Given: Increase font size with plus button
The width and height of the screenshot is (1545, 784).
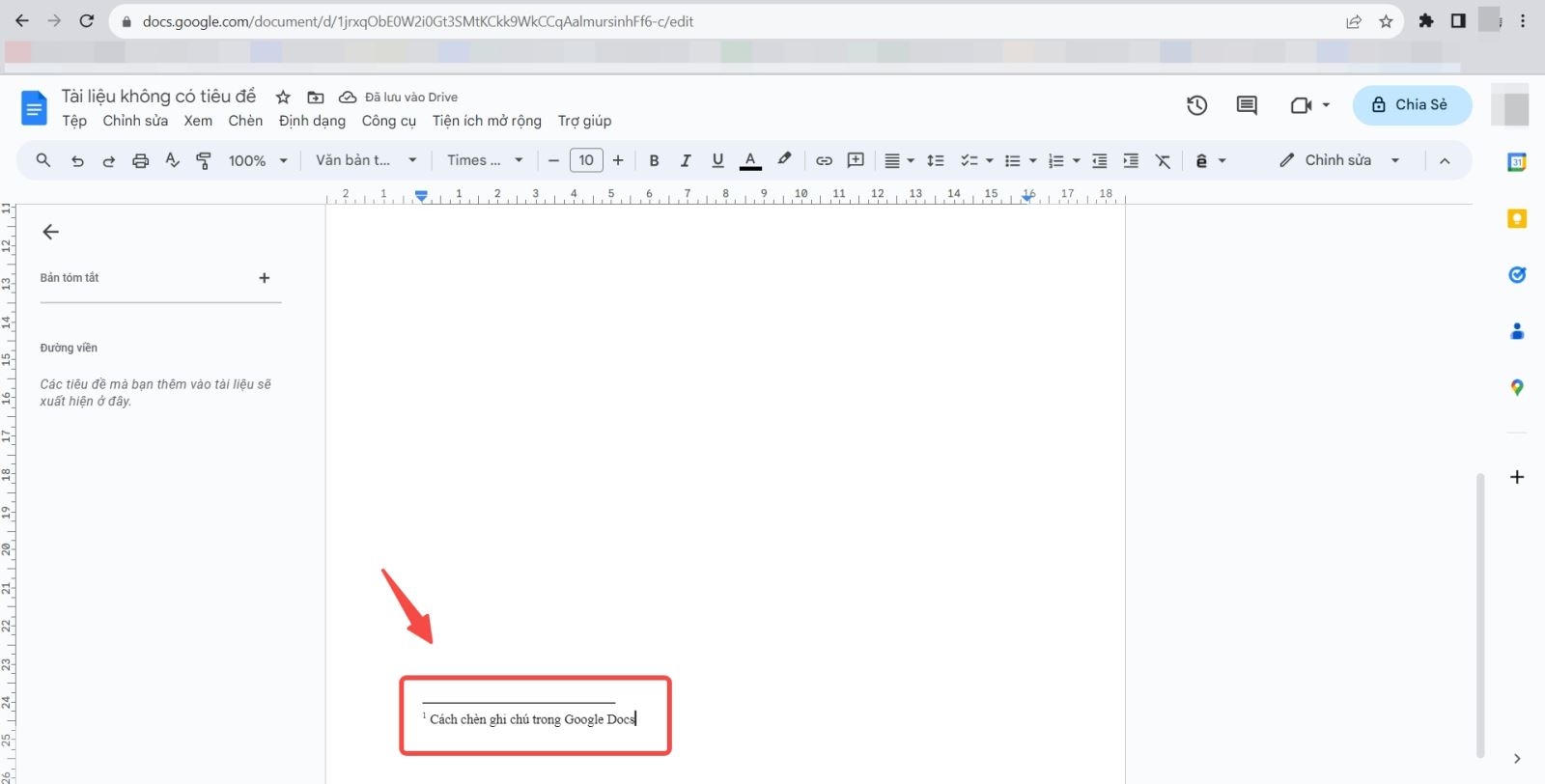Looking at the screenshot, I should click(618, 160).
